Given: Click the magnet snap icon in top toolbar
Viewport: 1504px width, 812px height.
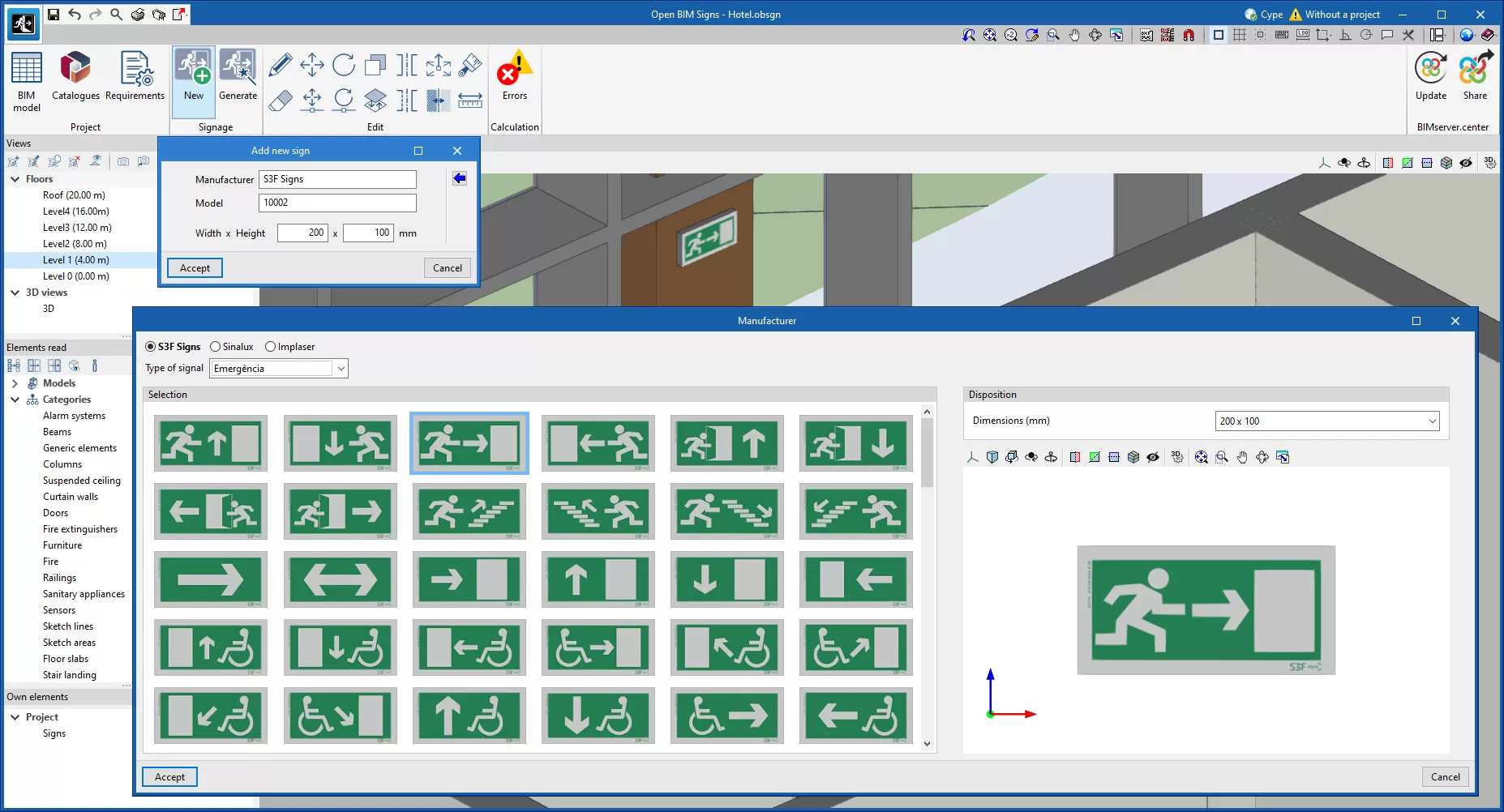Looking at the screenshot, I should pos(1189,35).
